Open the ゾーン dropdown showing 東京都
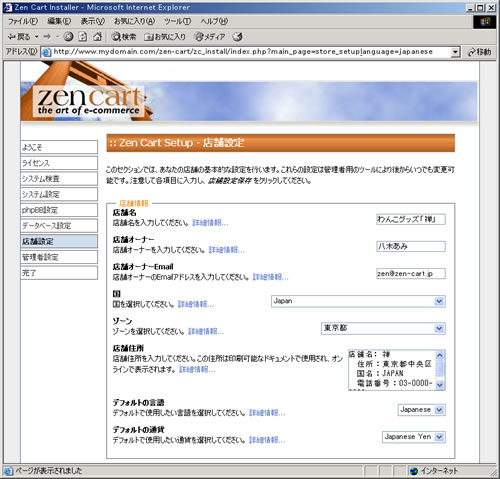500x479 pixels. coord(383,328)
